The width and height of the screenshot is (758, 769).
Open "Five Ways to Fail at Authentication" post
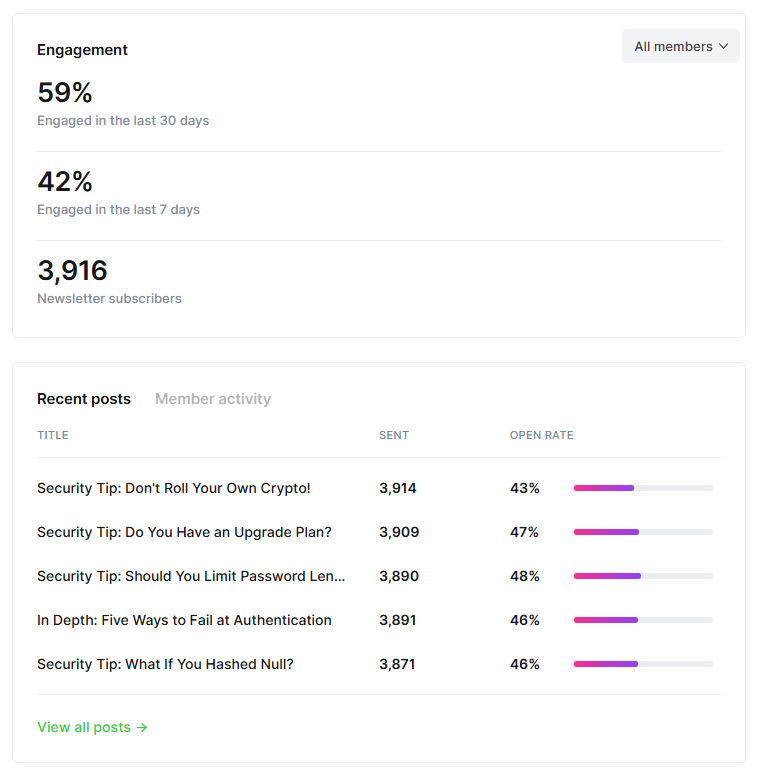pyautogui.click(x=184, y=620)
